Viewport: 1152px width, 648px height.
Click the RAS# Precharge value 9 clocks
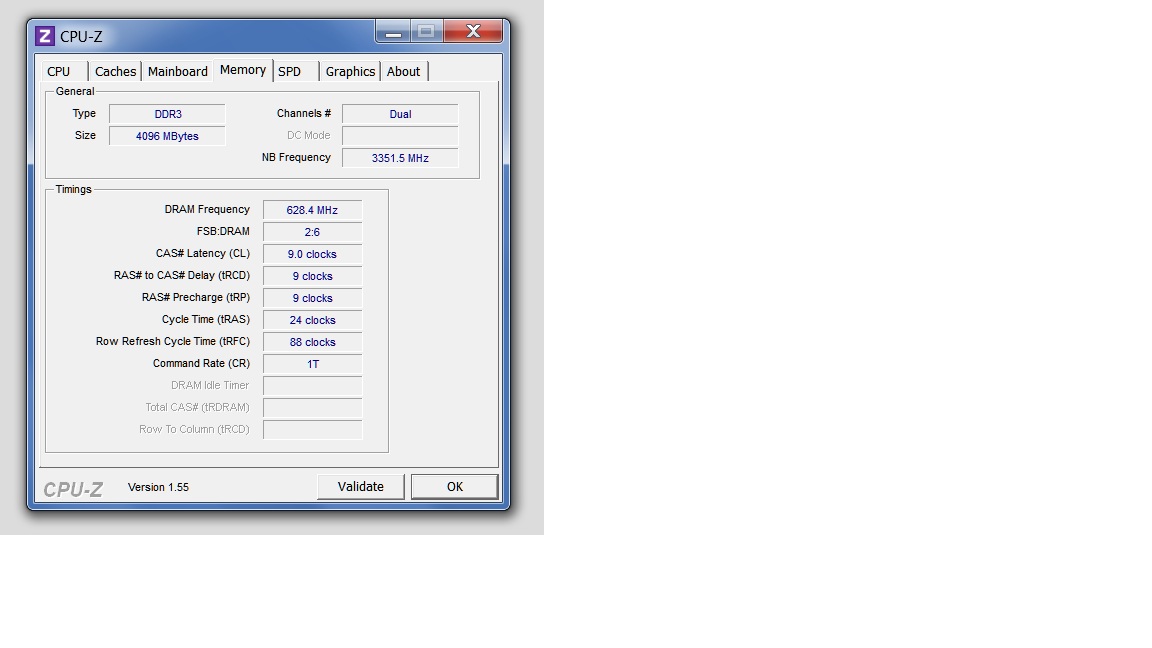[312, 298]
